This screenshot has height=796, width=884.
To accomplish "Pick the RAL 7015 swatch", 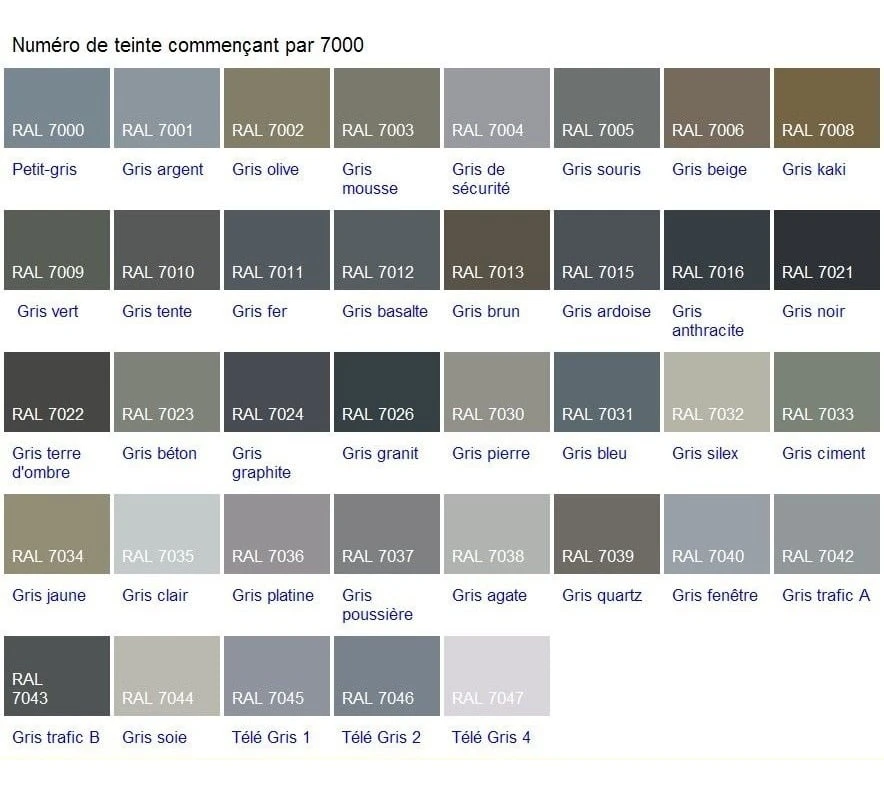I will [607, 250].
